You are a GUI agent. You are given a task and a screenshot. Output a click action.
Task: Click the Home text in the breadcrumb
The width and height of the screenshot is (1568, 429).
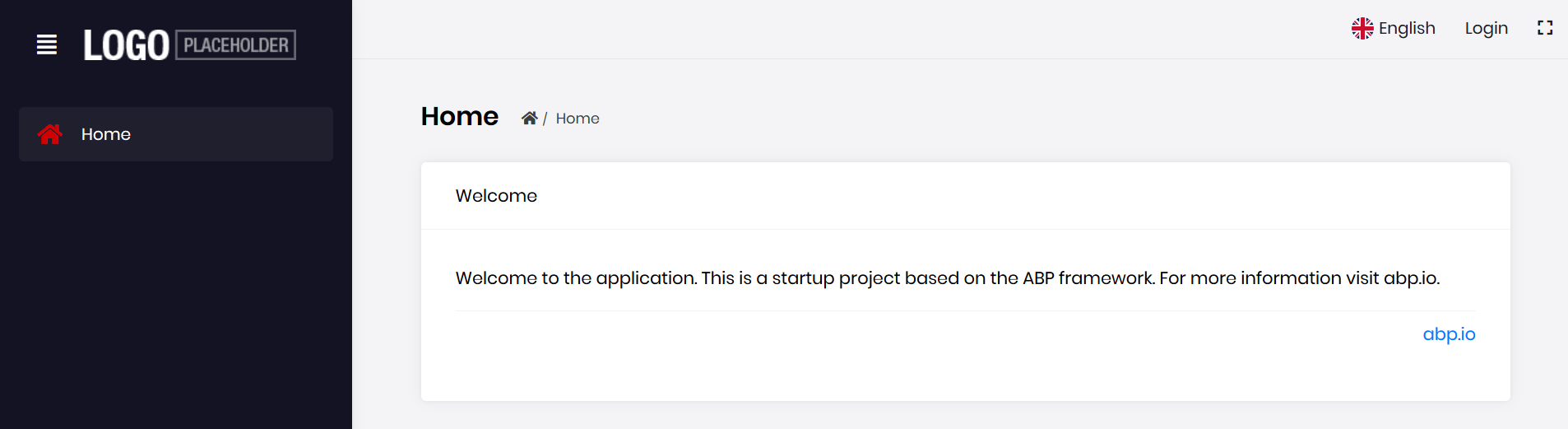[578, 119]
